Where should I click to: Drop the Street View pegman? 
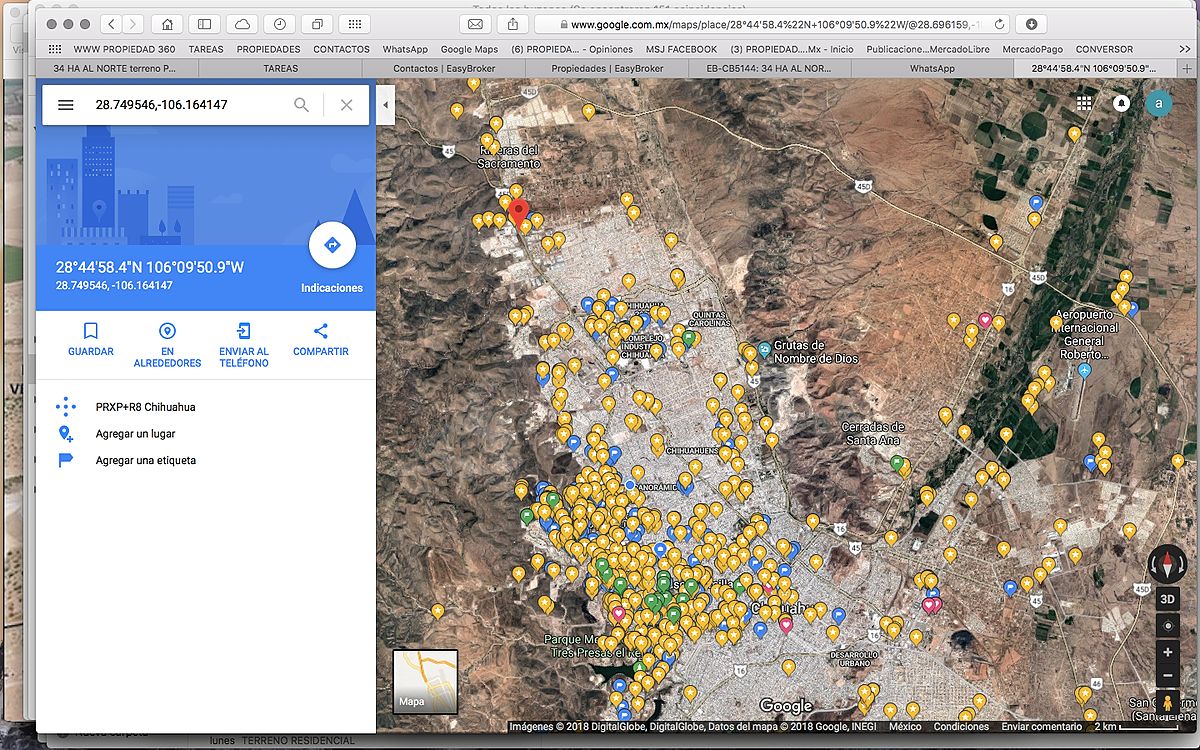click(1167, 703)
